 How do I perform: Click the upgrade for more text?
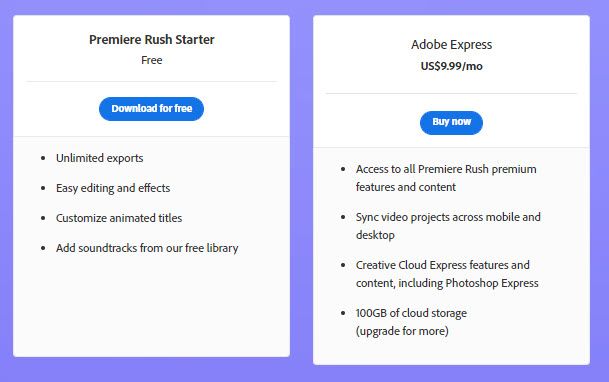click(x=402, y=331)
